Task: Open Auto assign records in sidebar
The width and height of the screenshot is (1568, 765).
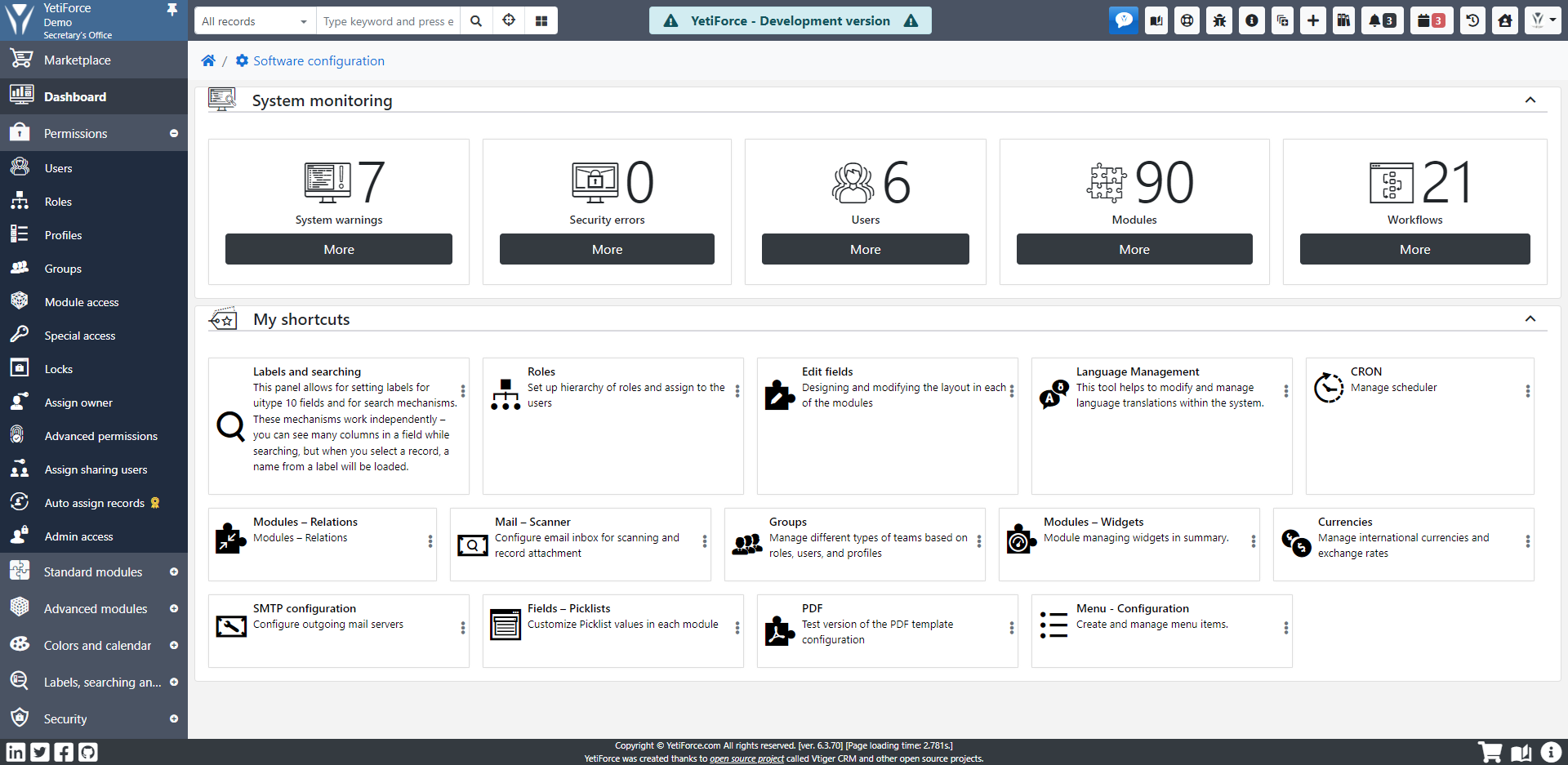Action: 94,503
